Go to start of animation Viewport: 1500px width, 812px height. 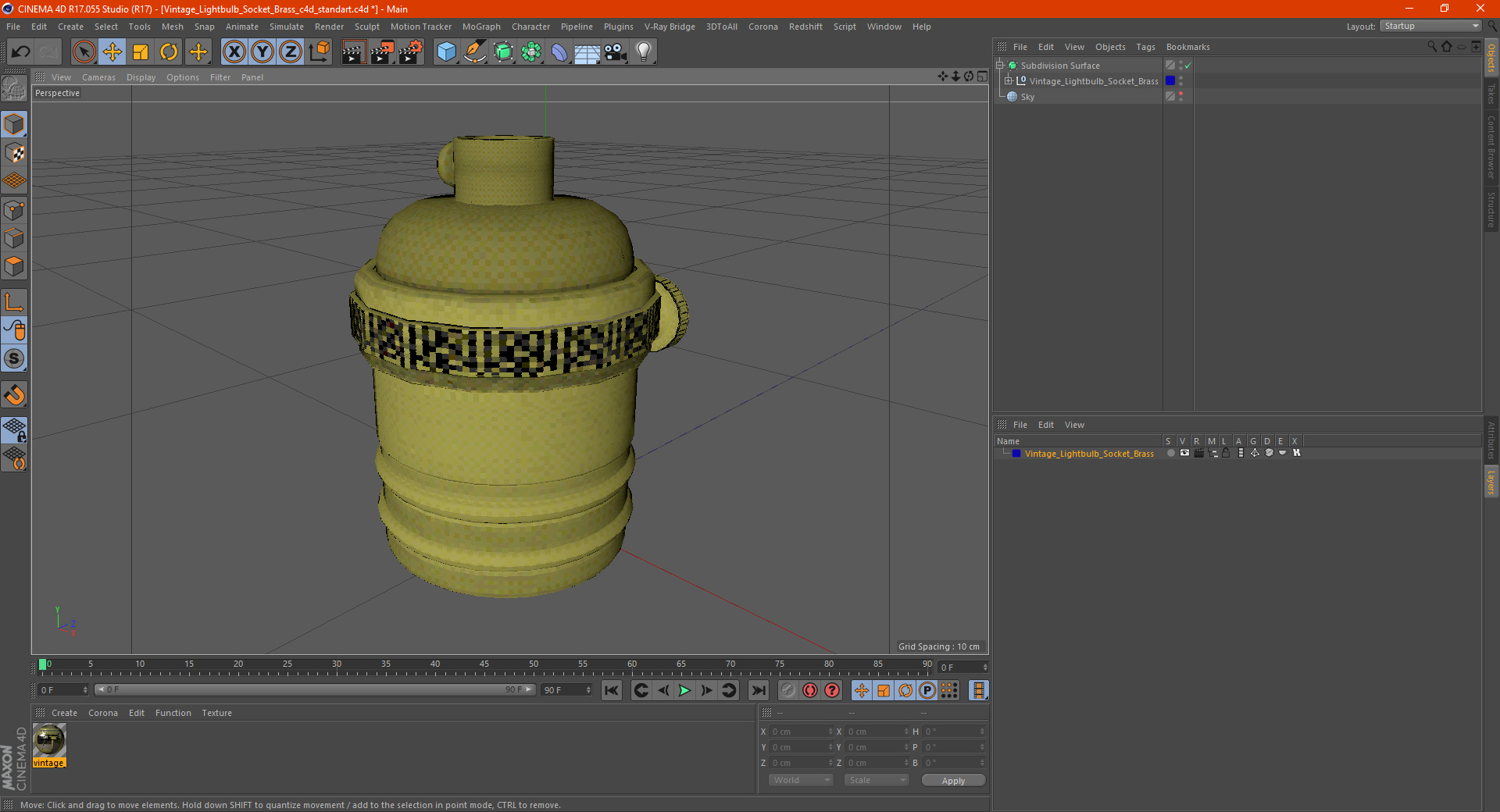coord(612,690)
